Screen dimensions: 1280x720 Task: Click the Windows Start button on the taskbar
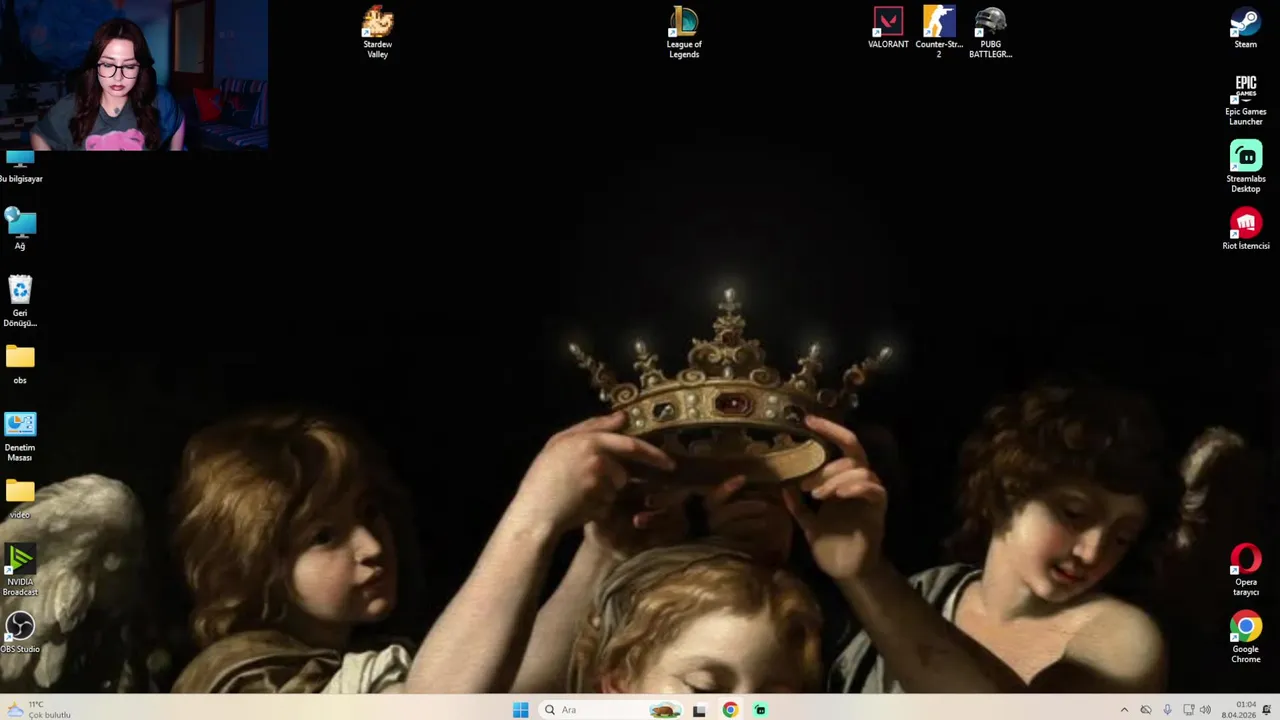pyautogui.click(x=520, y=710)
